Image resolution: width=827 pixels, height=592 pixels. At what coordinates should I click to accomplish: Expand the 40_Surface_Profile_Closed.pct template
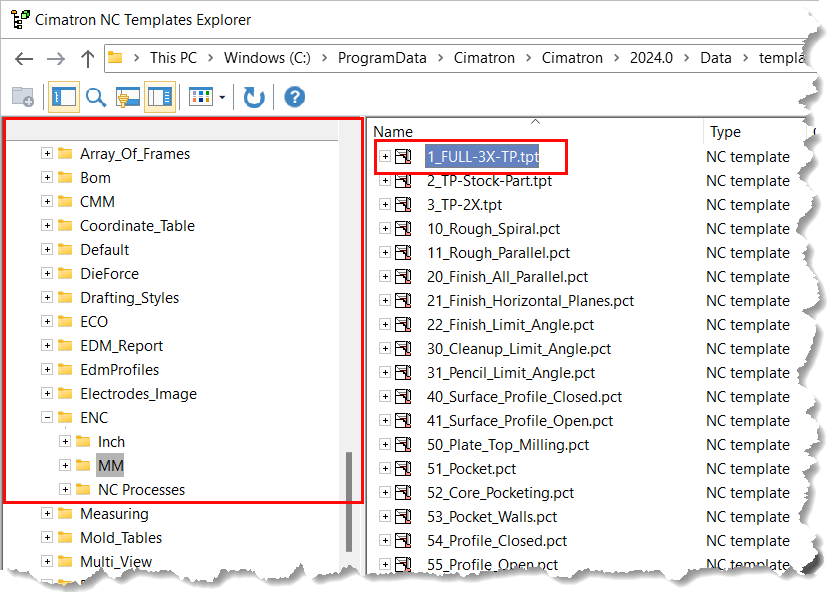[x=385, y=396]
